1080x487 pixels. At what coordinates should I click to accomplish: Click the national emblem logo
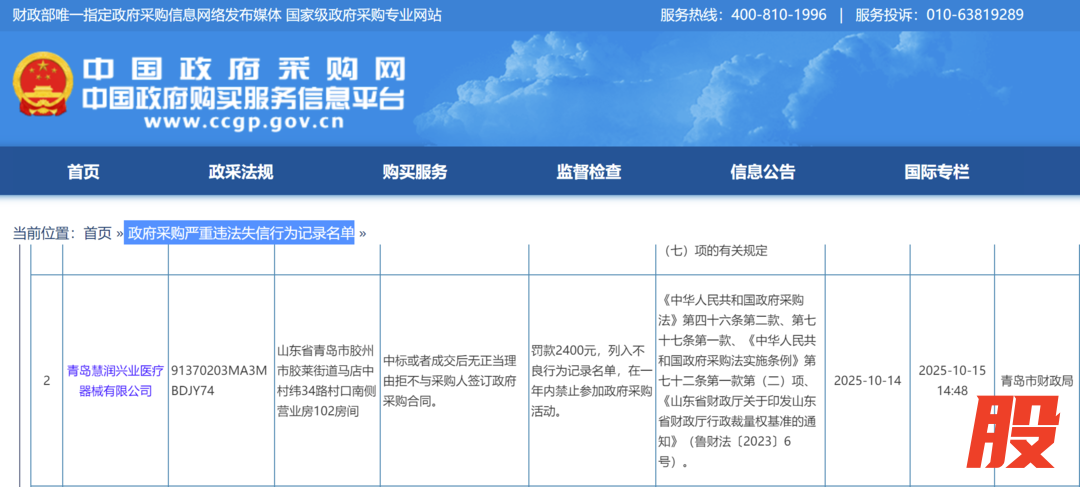click(x=40, y=87)
